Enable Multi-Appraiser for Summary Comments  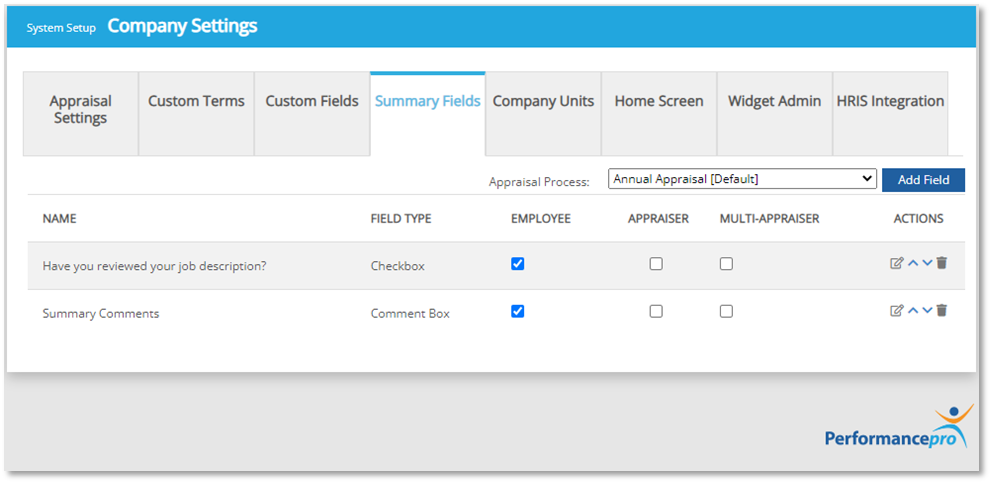(726, 311)
